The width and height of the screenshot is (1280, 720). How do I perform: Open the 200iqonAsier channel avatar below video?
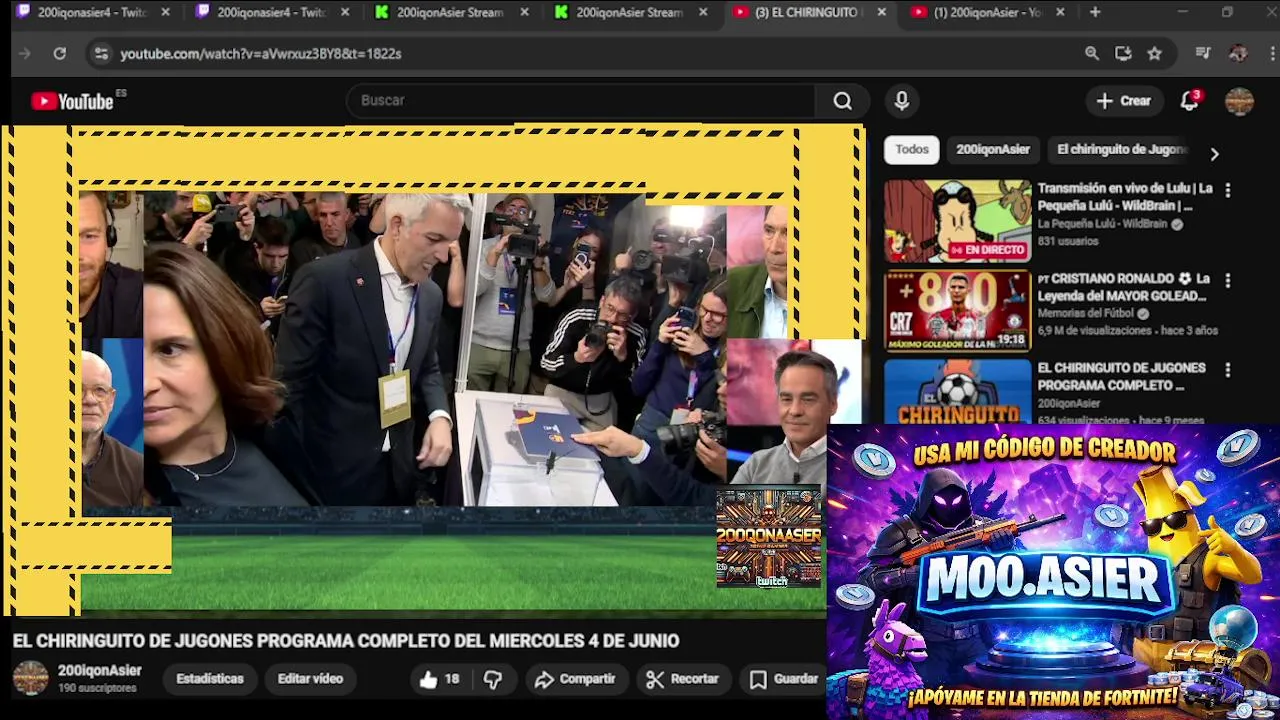click(30, 678)
